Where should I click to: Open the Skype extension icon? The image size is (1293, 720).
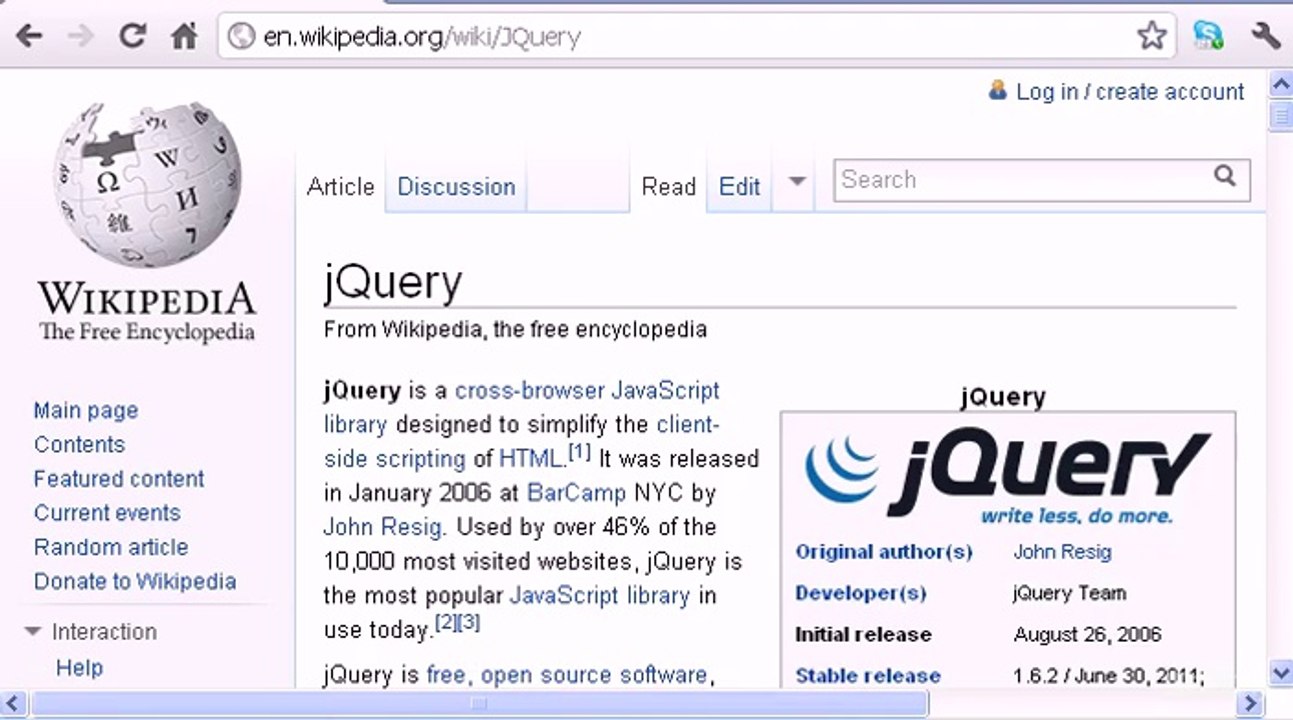pos(1209,37)
